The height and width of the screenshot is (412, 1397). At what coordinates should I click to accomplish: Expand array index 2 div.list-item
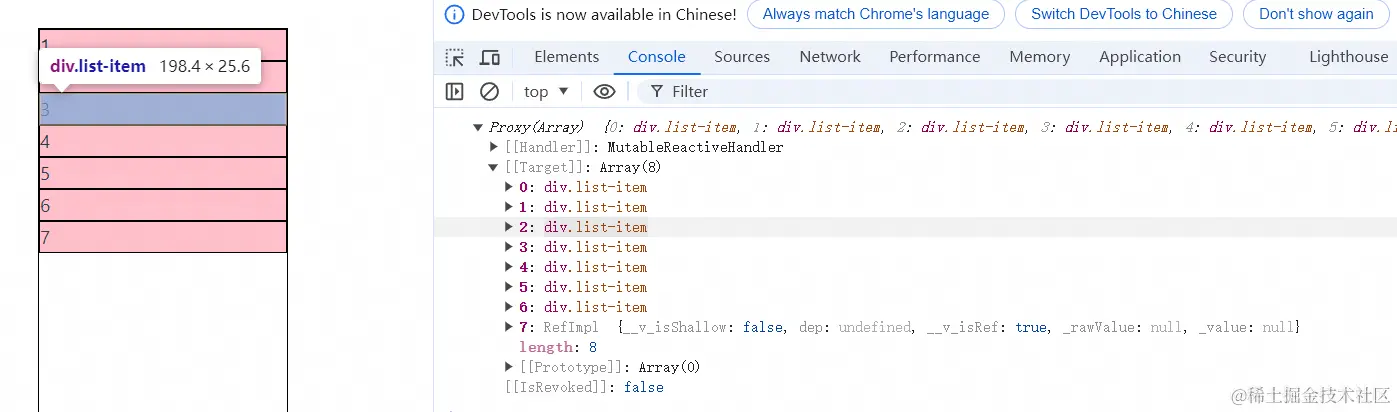click(511, 227)
